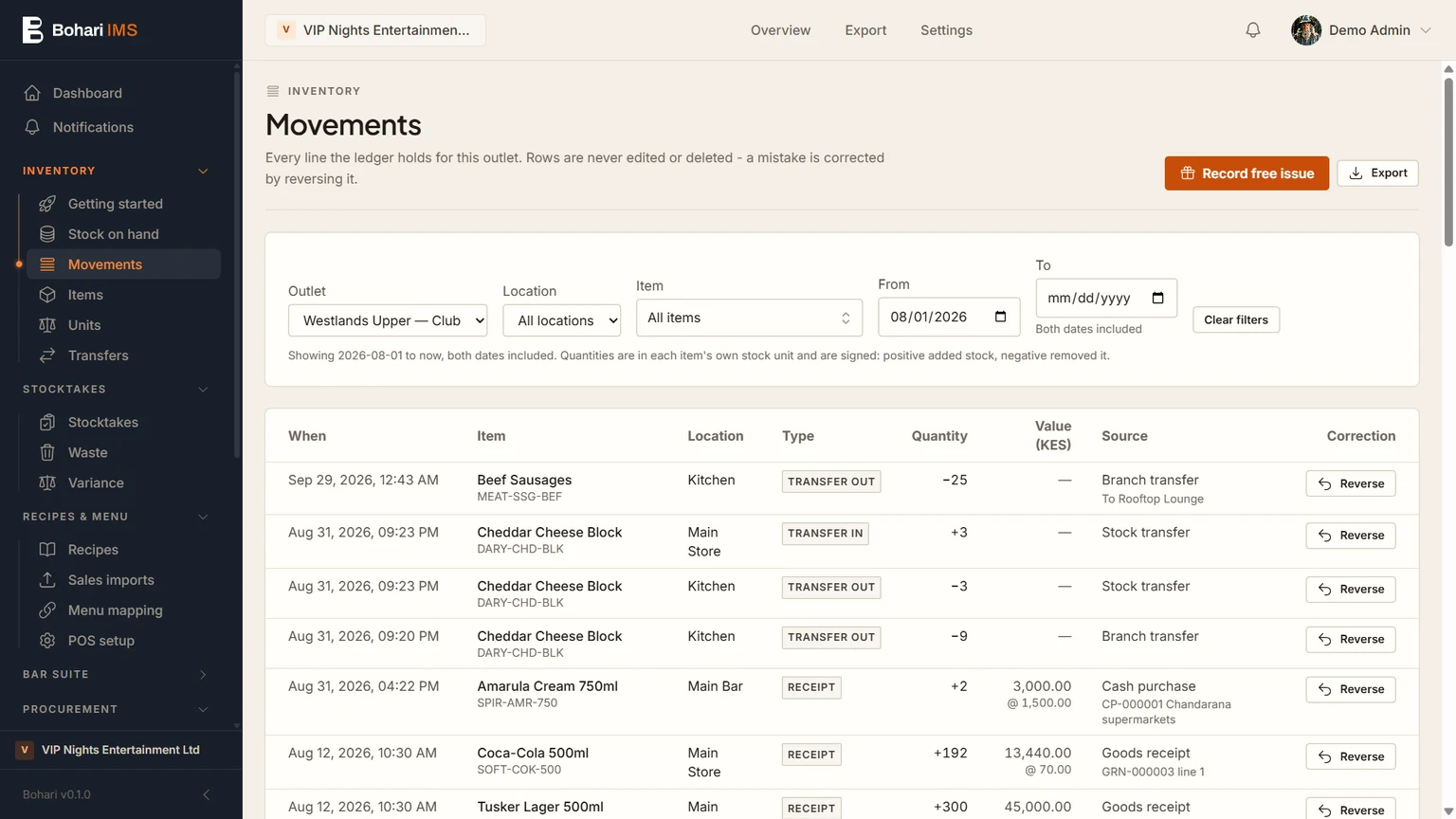Click the Inventory breadcrumb list icon
Viewport: 1456px width, 819px height.
coord(273,91)
